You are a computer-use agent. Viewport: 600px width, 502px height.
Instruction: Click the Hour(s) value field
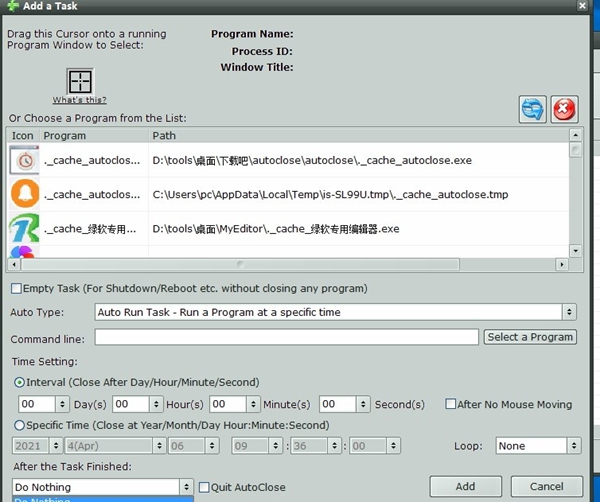point(130,404)
